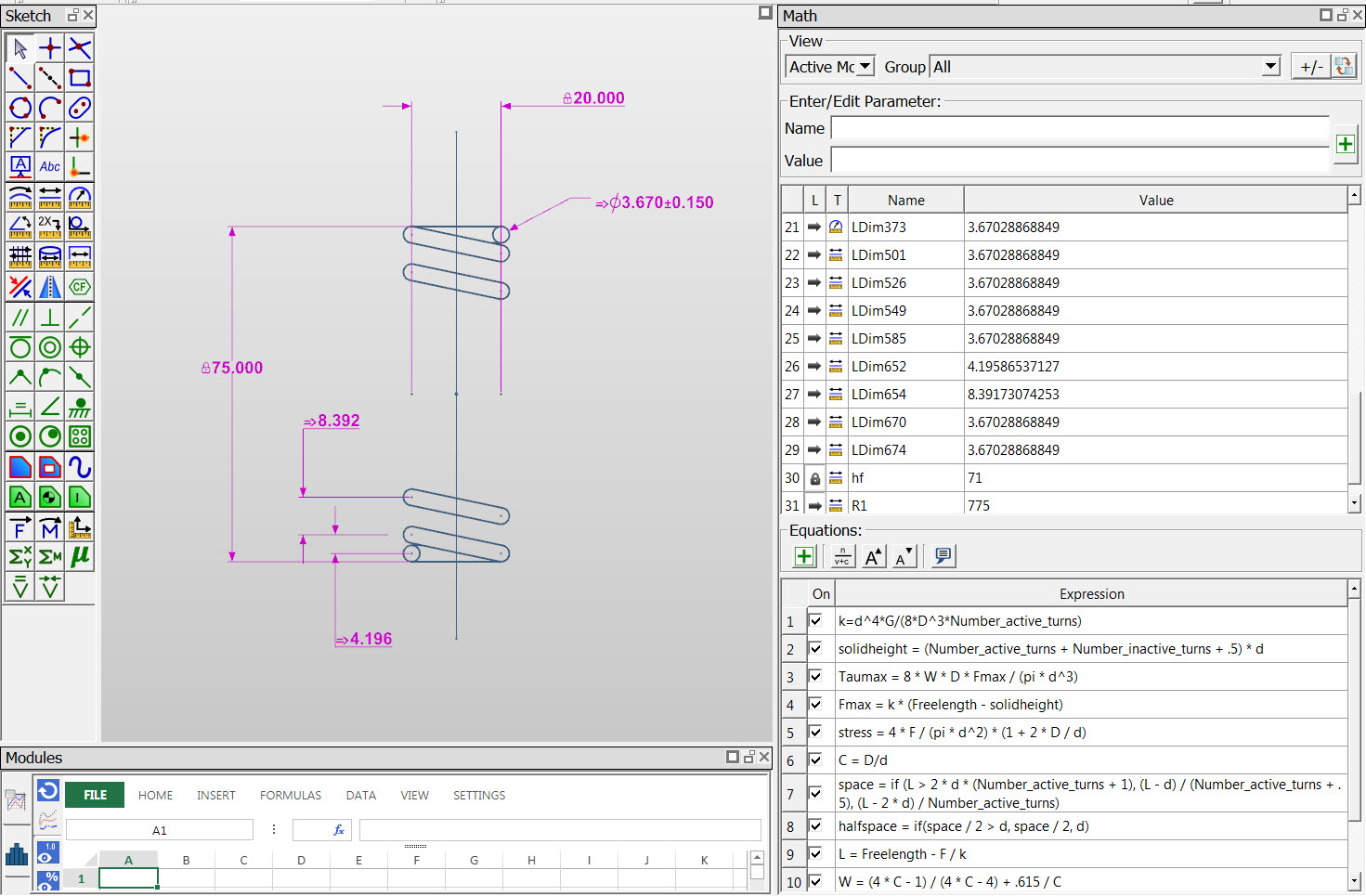
Task: Choose the perpendicular constraint tool
Action: (50, 318)
